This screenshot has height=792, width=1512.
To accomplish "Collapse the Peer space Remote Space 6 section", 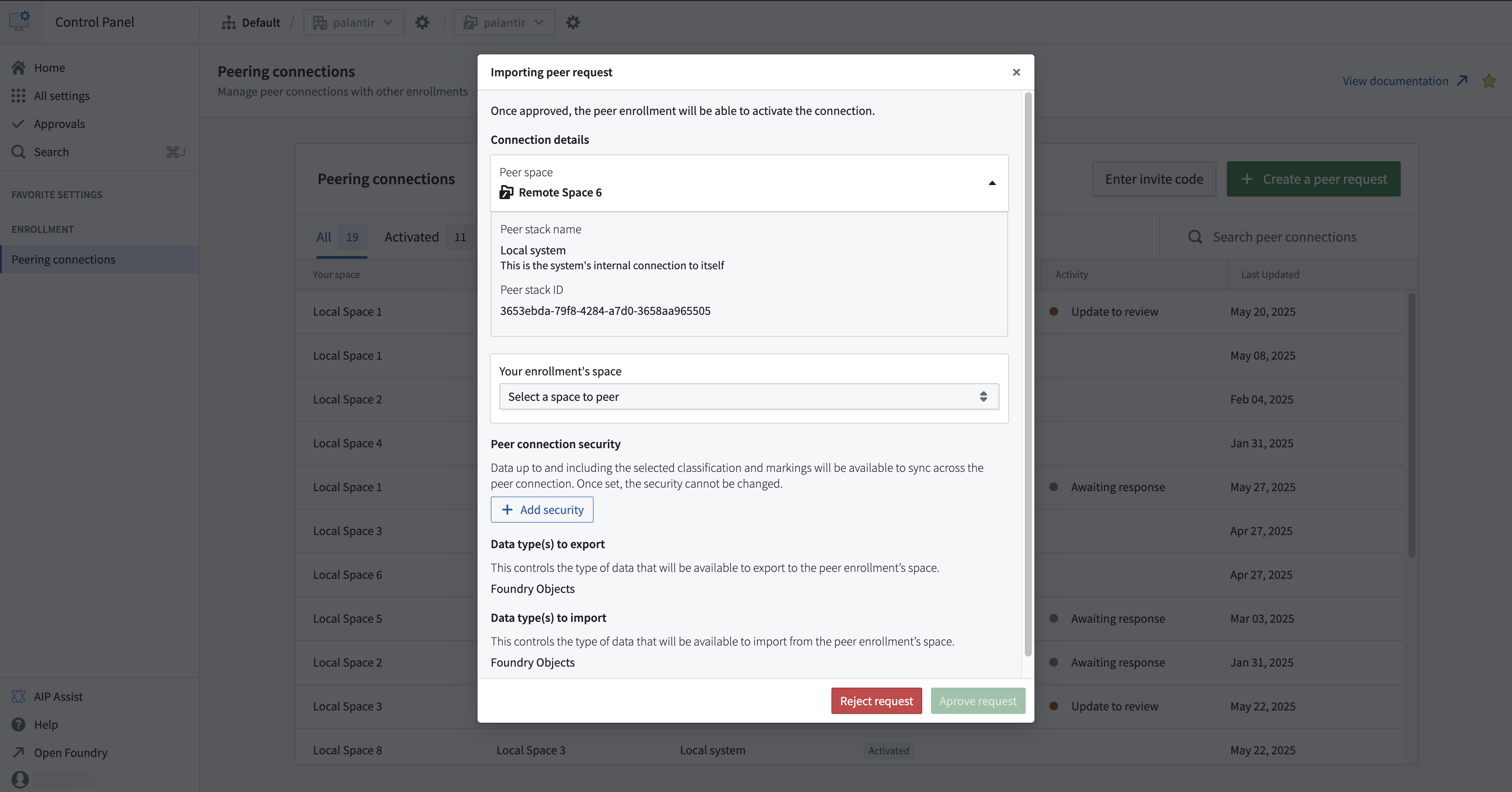I will [991, 183].
